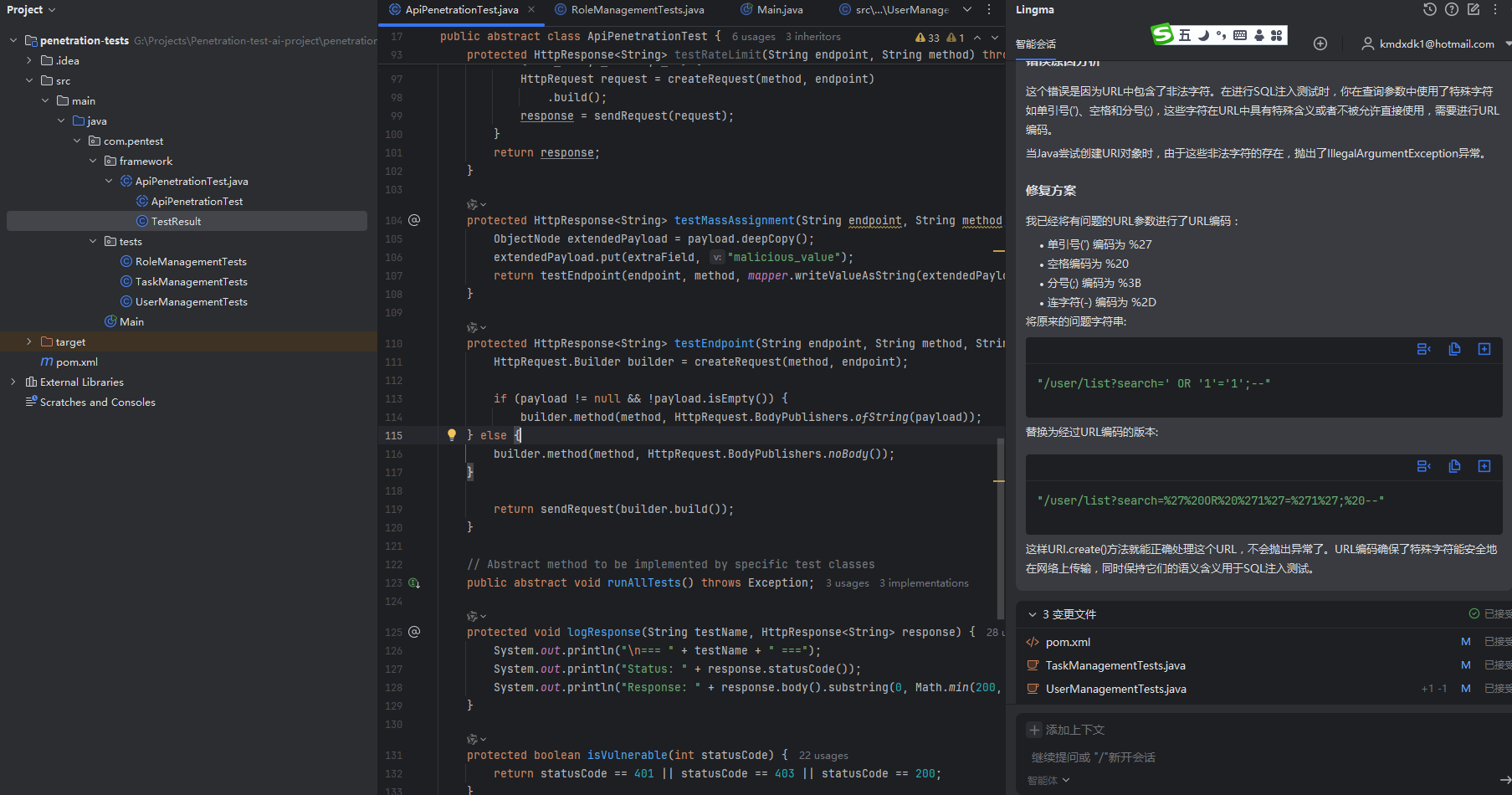Go to next highlighted error arrow
The height and width of the screenshot is (795, 1512).
[x=995, y=38]
